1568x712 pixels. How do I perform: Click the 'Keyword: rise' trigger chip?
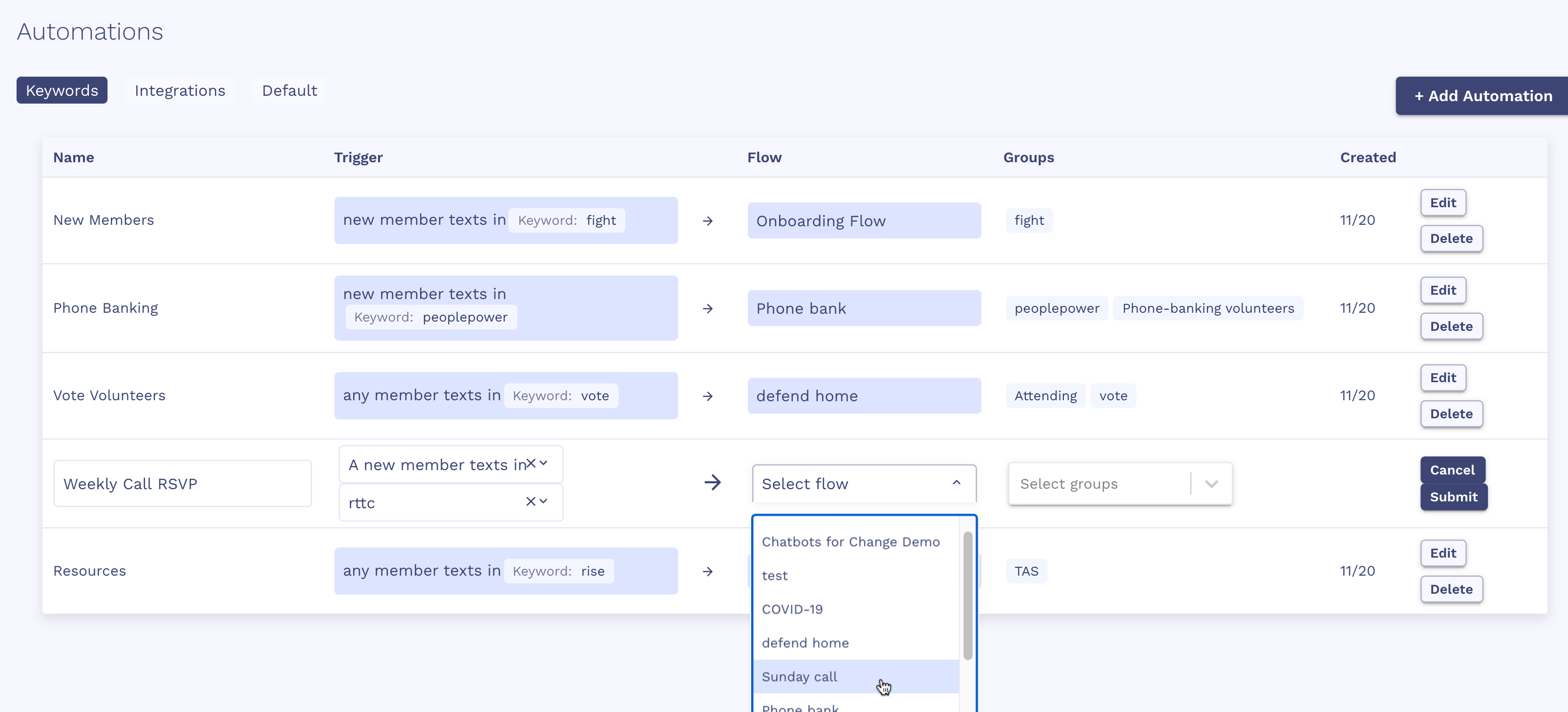(x=558, y=571)
